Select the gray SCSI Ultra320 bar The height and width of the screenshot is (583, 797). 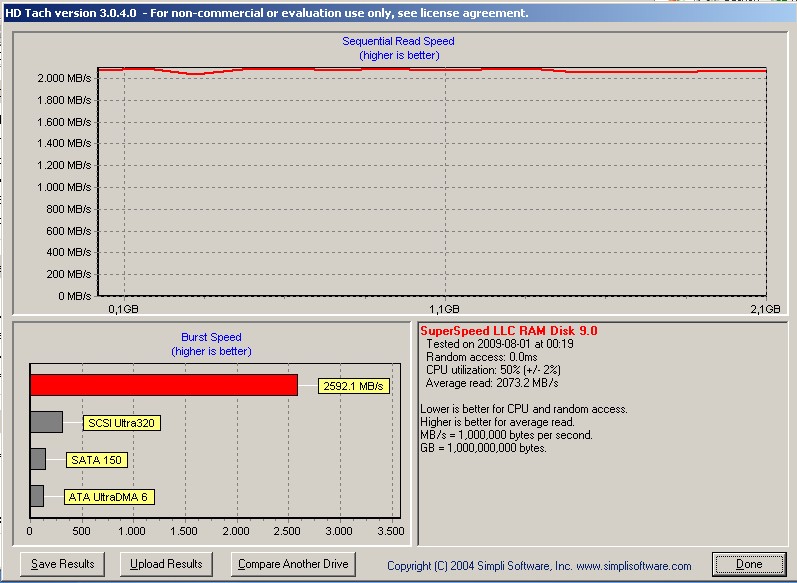tap(46, 422)
